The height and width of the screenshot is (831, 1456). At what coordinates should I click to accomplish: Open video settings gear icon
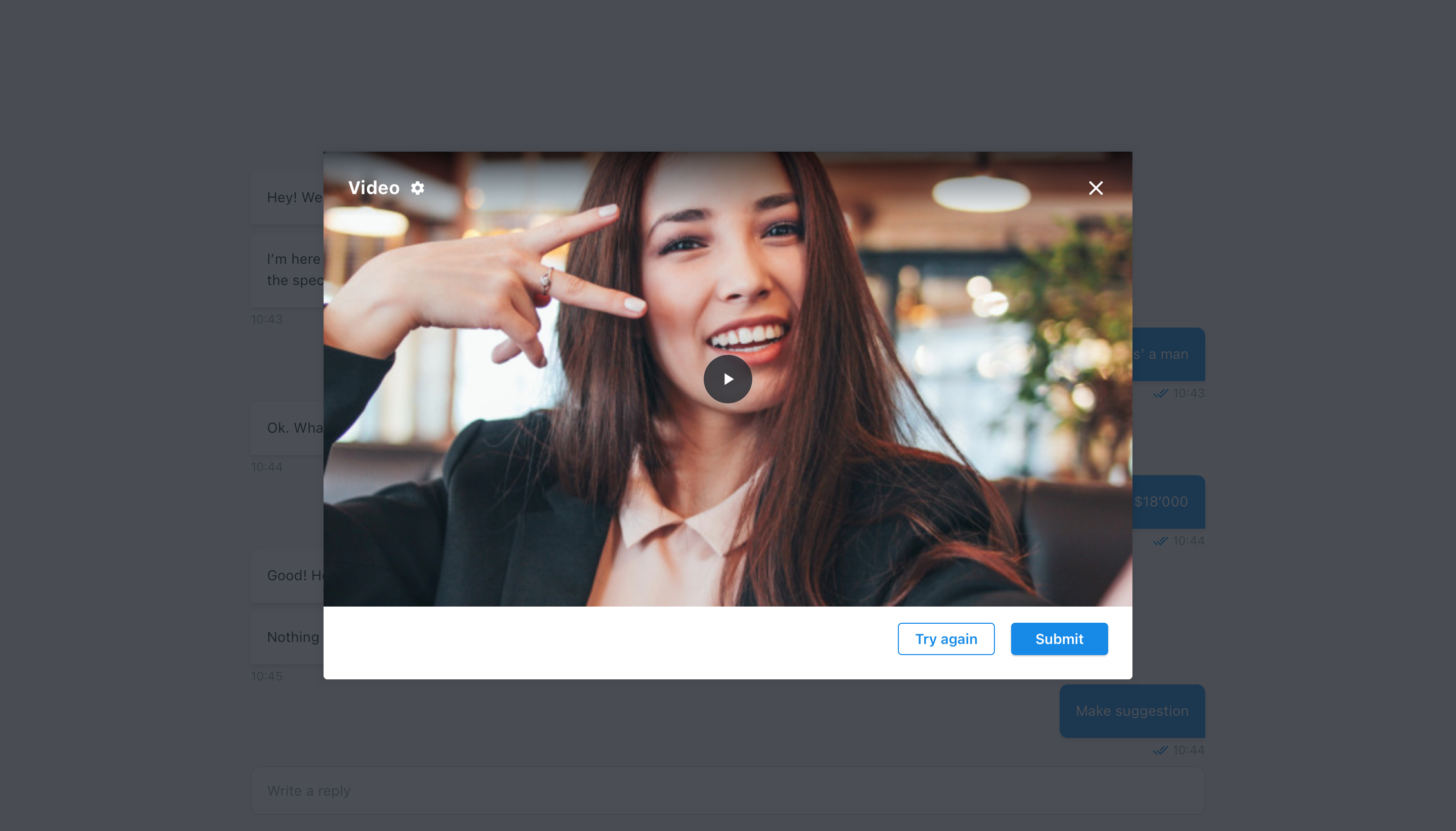tap(417, 188)
